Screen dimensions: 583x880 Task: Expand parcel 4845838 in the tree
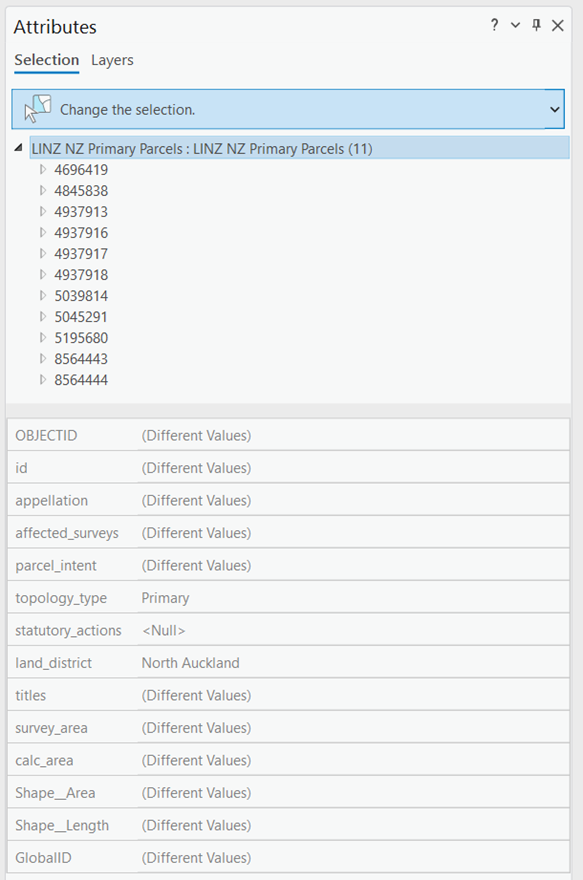tap(42, 191)
